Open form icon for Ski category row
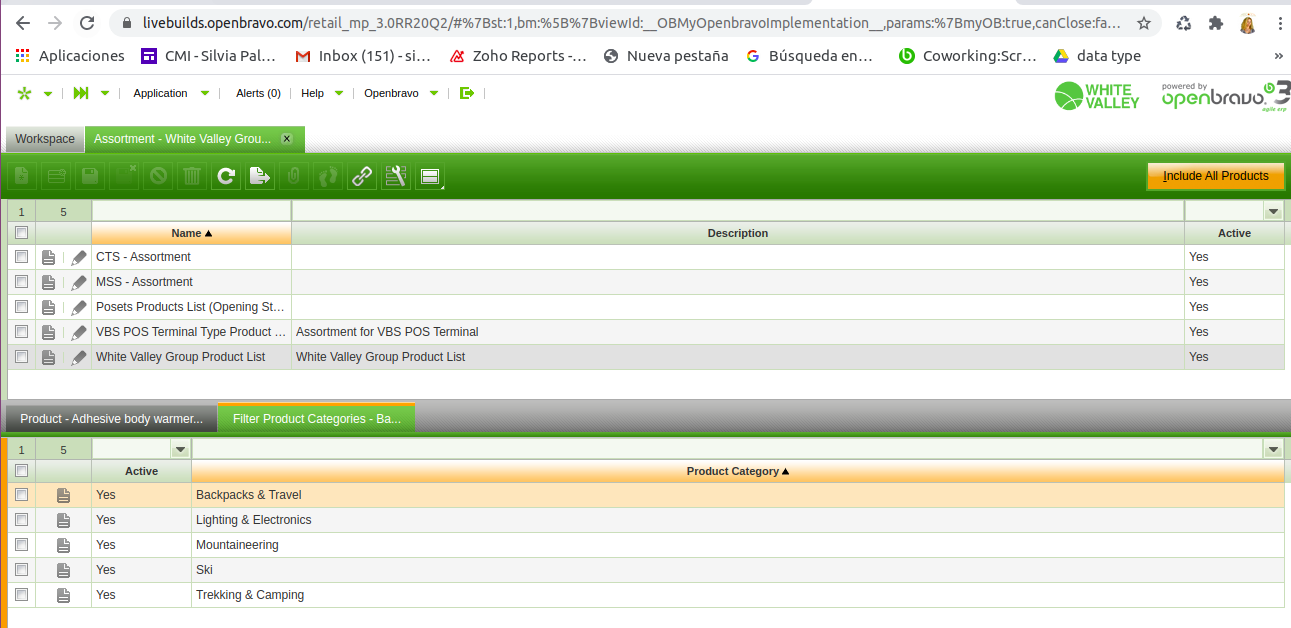The height and width of the screenshot is (628, 1291). pos(64,570)
